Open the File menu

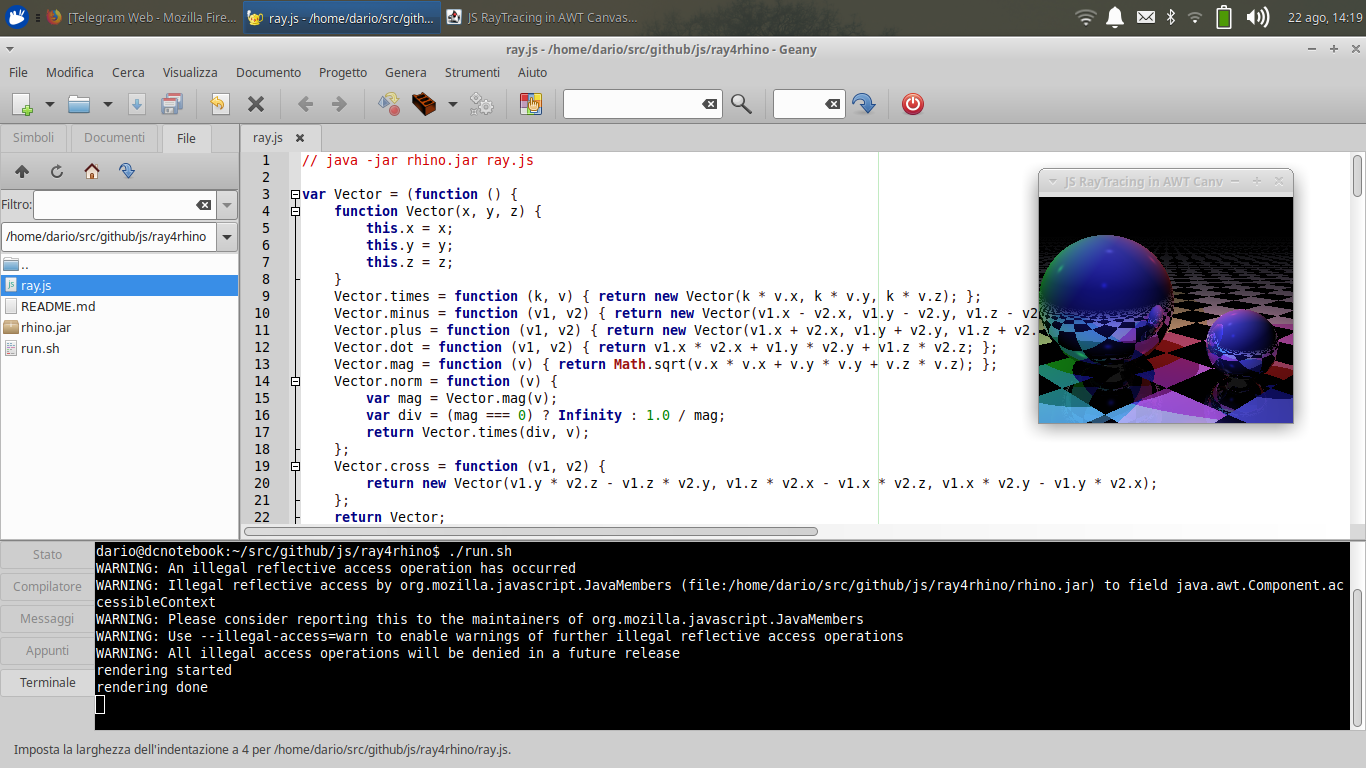tap(18, 72)
